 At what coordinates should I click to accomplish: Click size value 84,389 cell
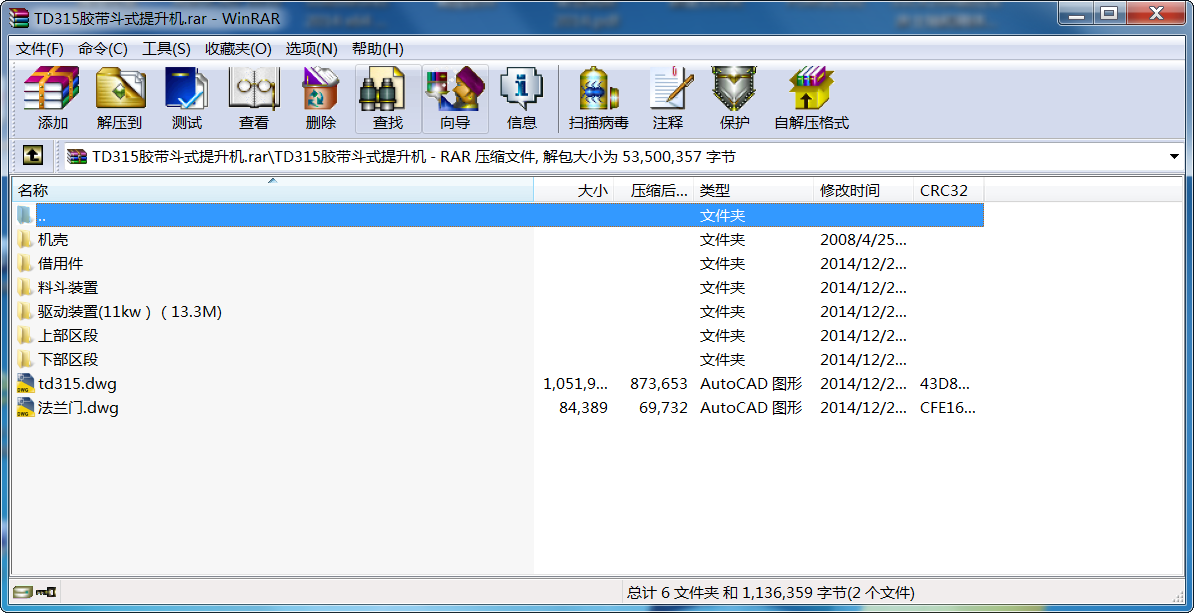click(x=583, y=408)
